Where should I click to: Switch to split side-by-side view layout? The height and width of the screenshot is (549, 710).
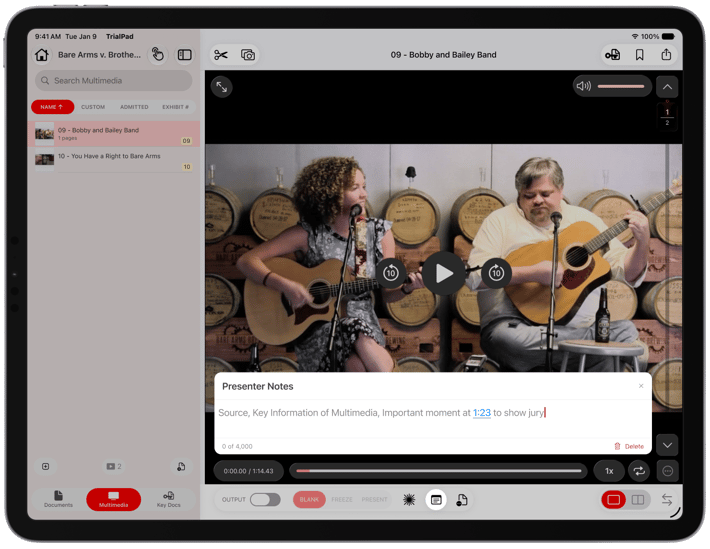pos(638,500)
